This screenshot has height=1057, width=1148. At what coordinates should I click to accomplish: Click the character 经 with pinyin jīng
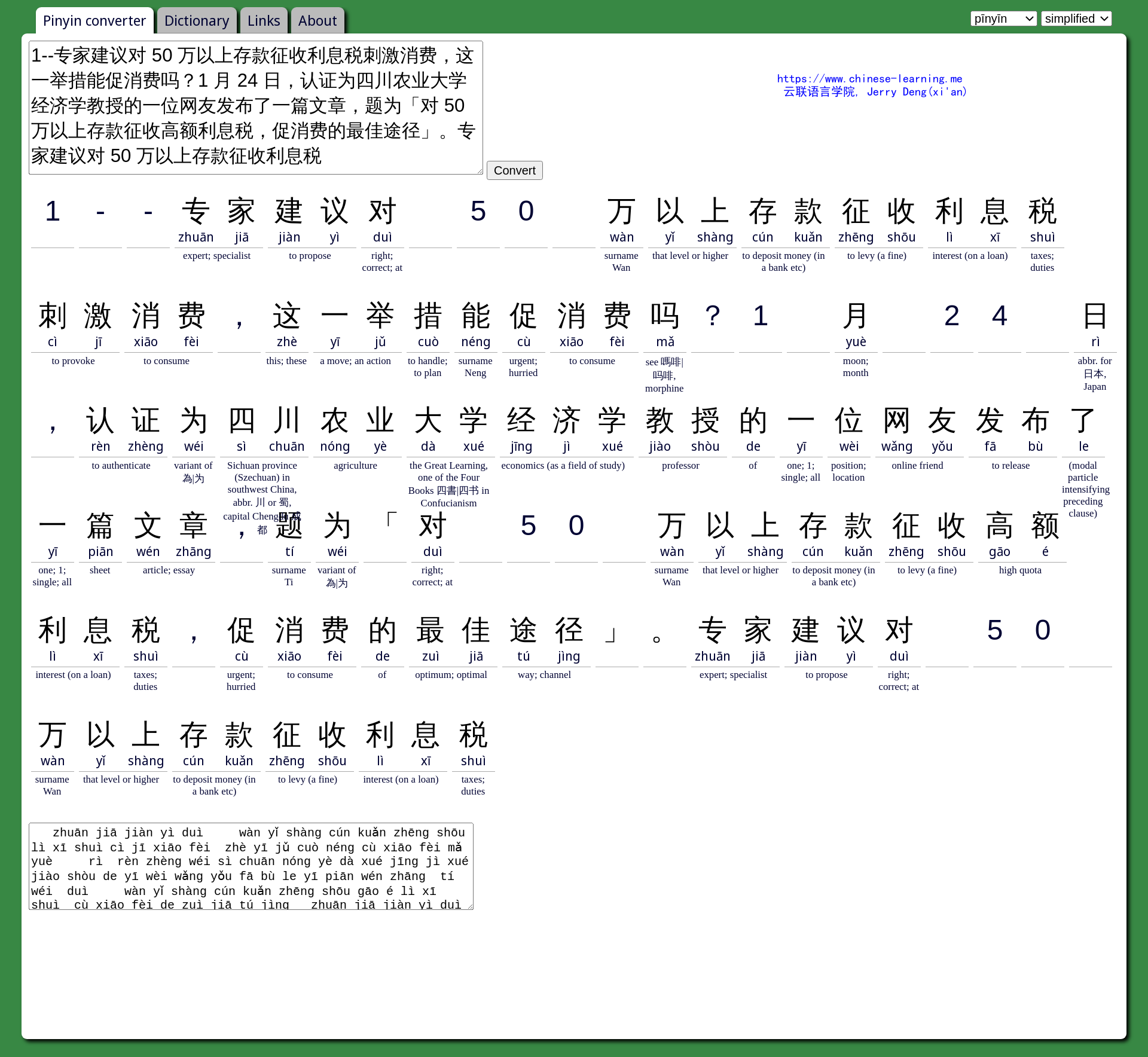coord(521,421)
